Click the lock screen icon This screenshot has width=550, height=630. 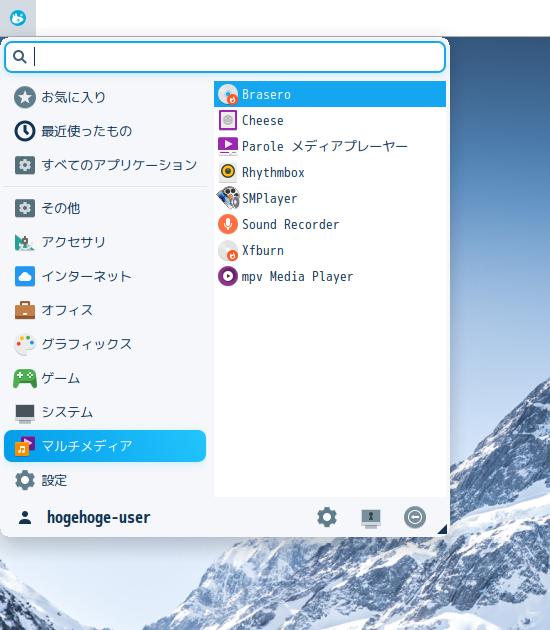371,518
